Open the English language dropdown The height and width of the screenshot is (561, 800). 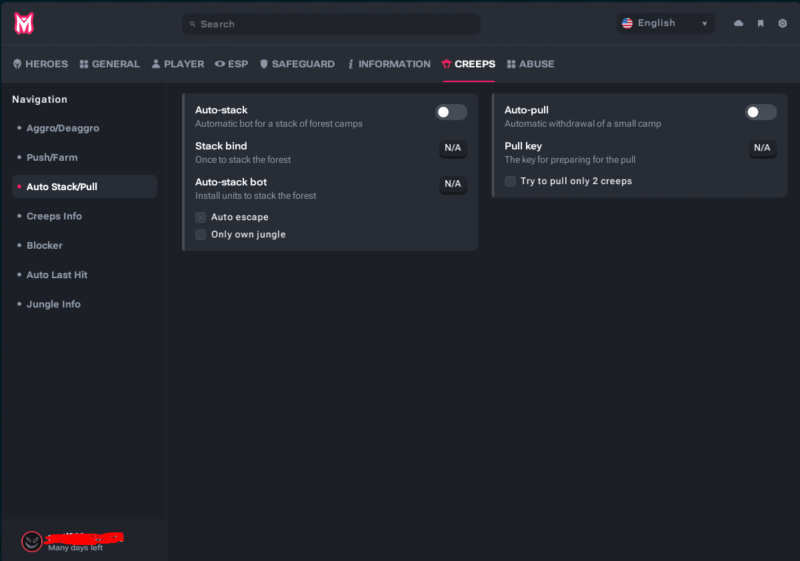[665, 23]
